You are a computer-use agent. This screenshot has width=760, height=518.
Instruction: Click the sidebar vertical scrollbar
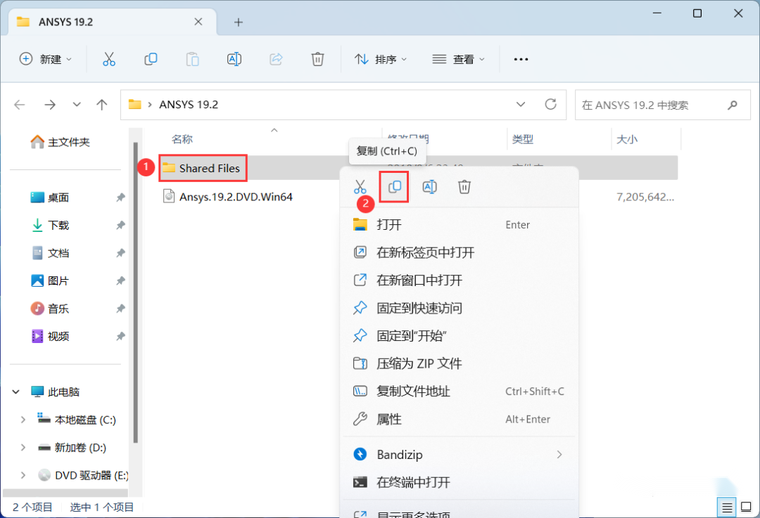point(135,293)
